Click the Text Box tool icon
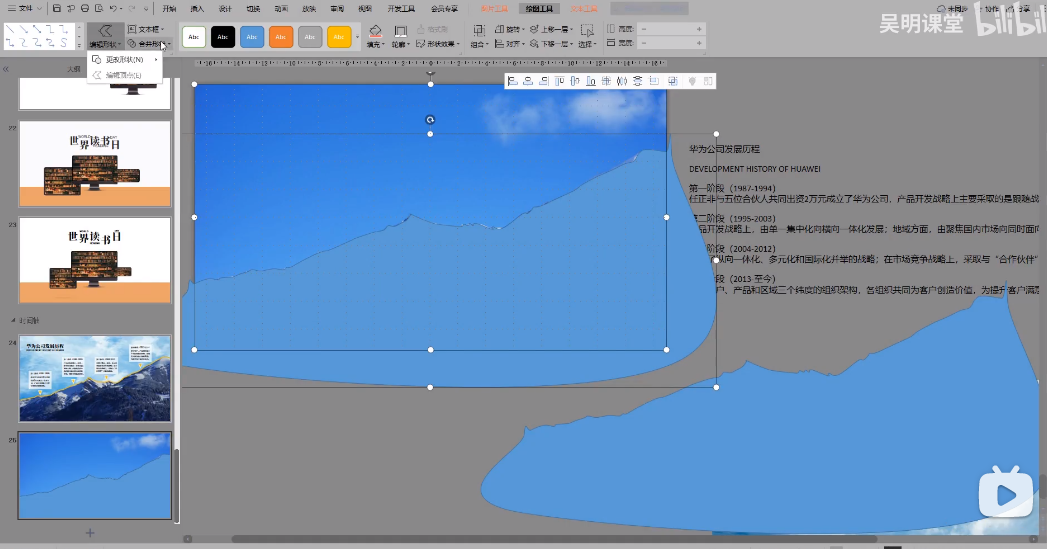 click(x=132, y=29)
